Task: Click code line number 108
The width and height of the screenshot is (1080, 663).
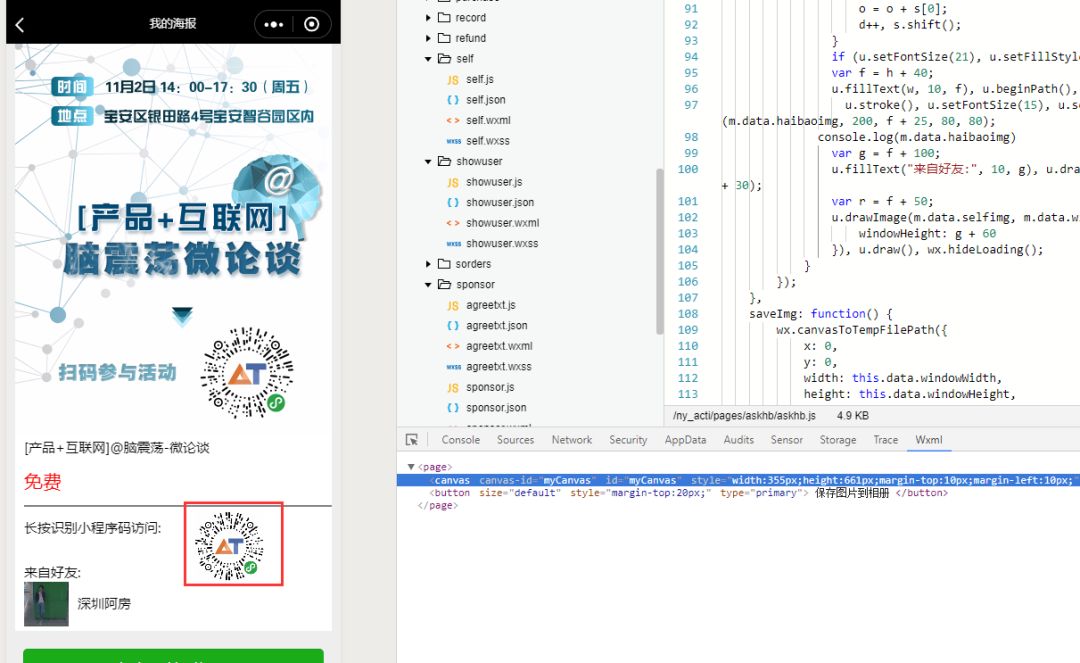Action: click(x=687, y=314)
